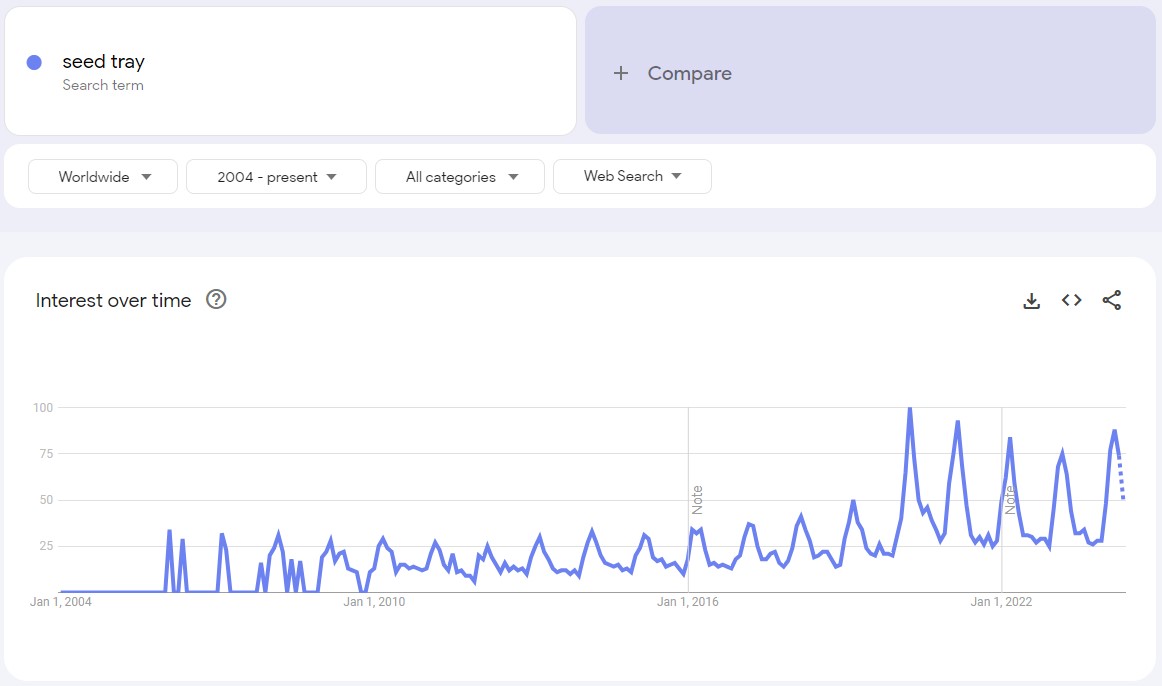The image size is (1162, 686).
Task: Download the interest over time data
Action: [1032, 300]
